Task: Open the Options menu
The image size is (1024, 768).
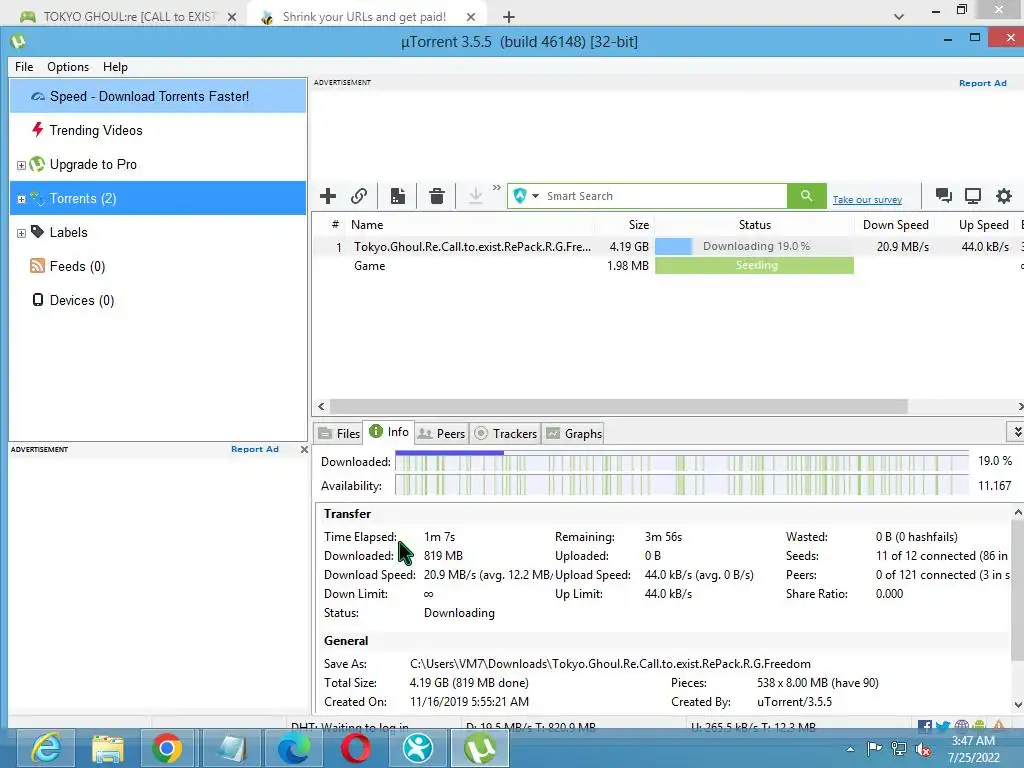Action: [x=68, y=67]
